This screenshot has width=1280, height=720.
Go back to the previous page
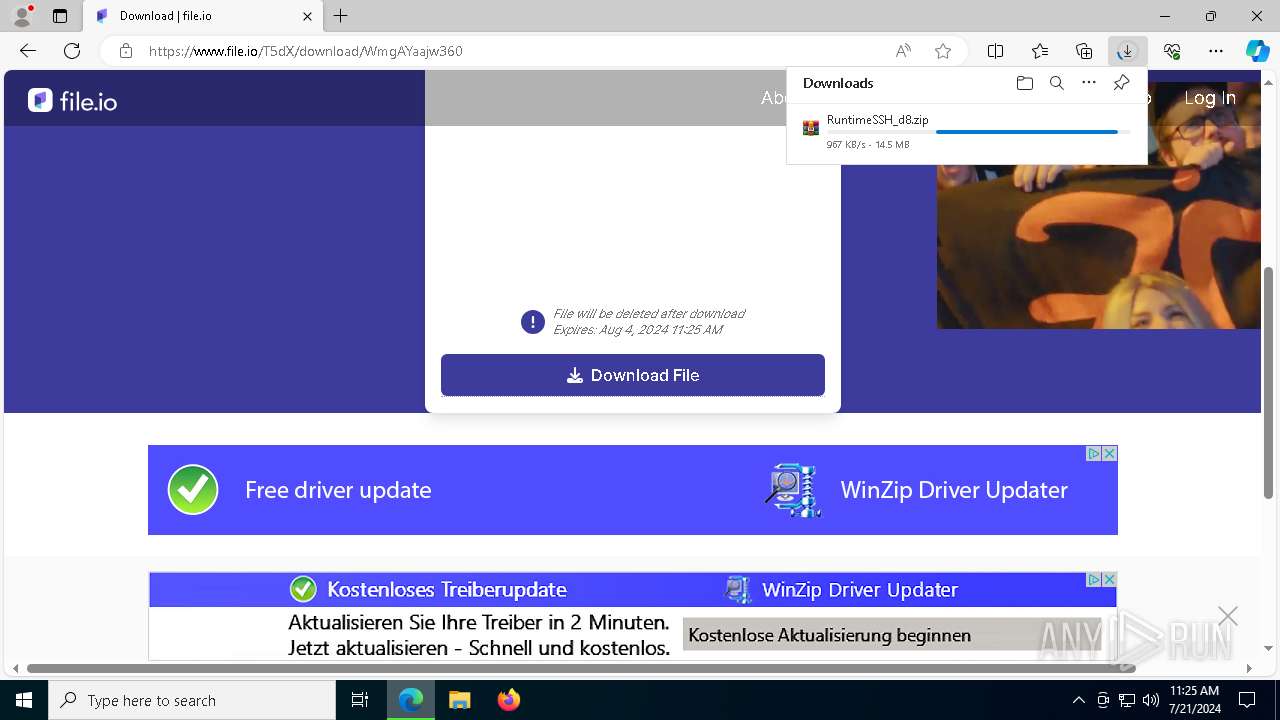(28, 51)
